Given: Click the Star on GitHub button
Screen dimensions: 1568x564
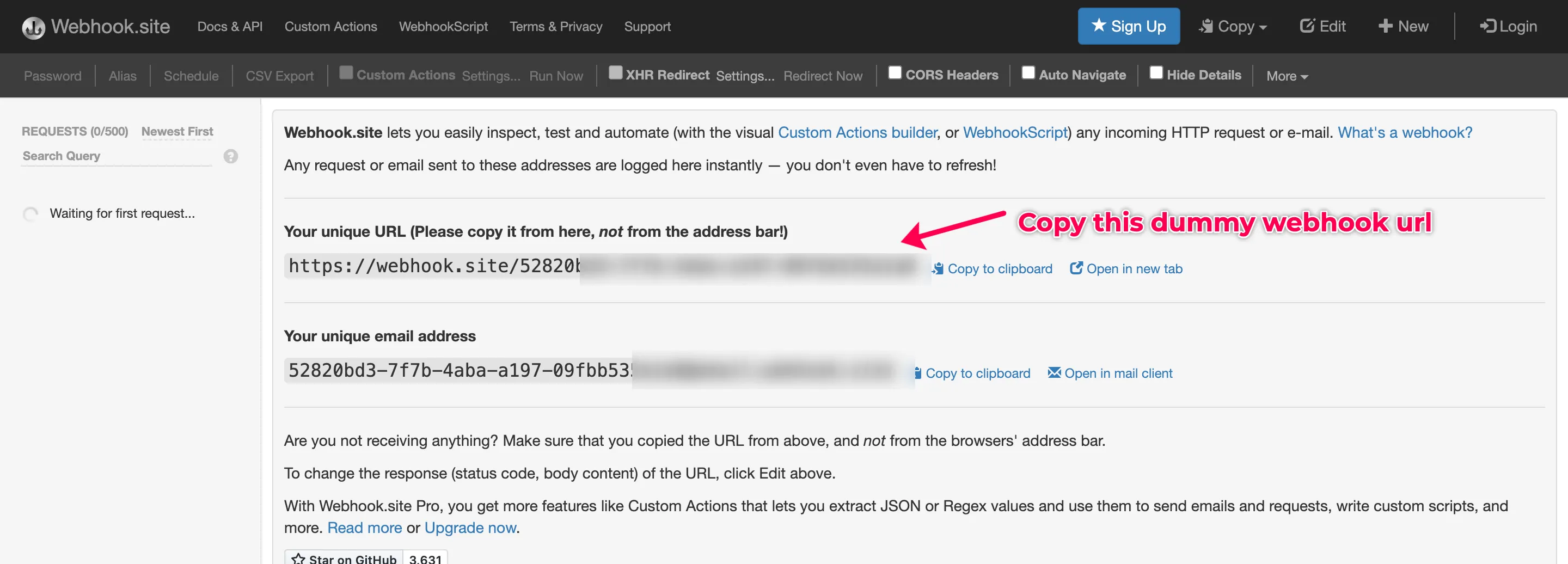Looking at the screenshot, I should (x=344, y=558).
